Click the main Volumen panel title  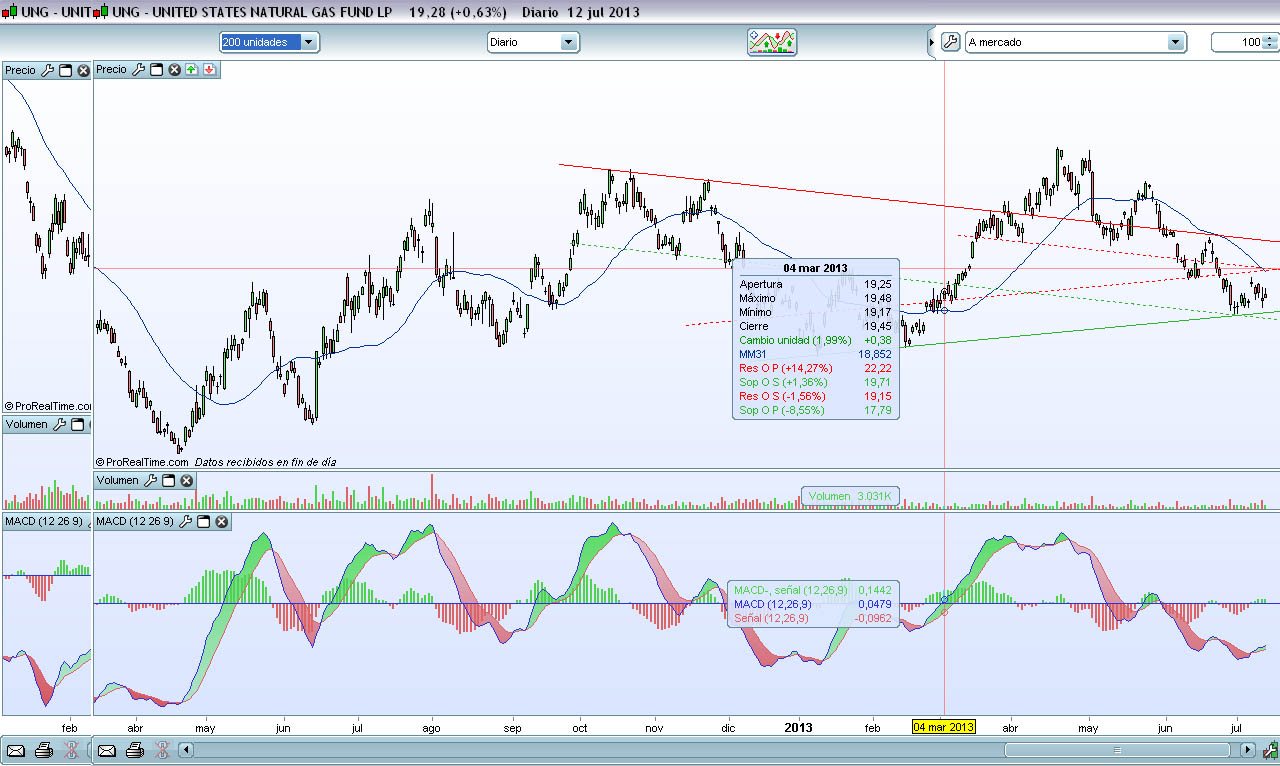point(118,481)
